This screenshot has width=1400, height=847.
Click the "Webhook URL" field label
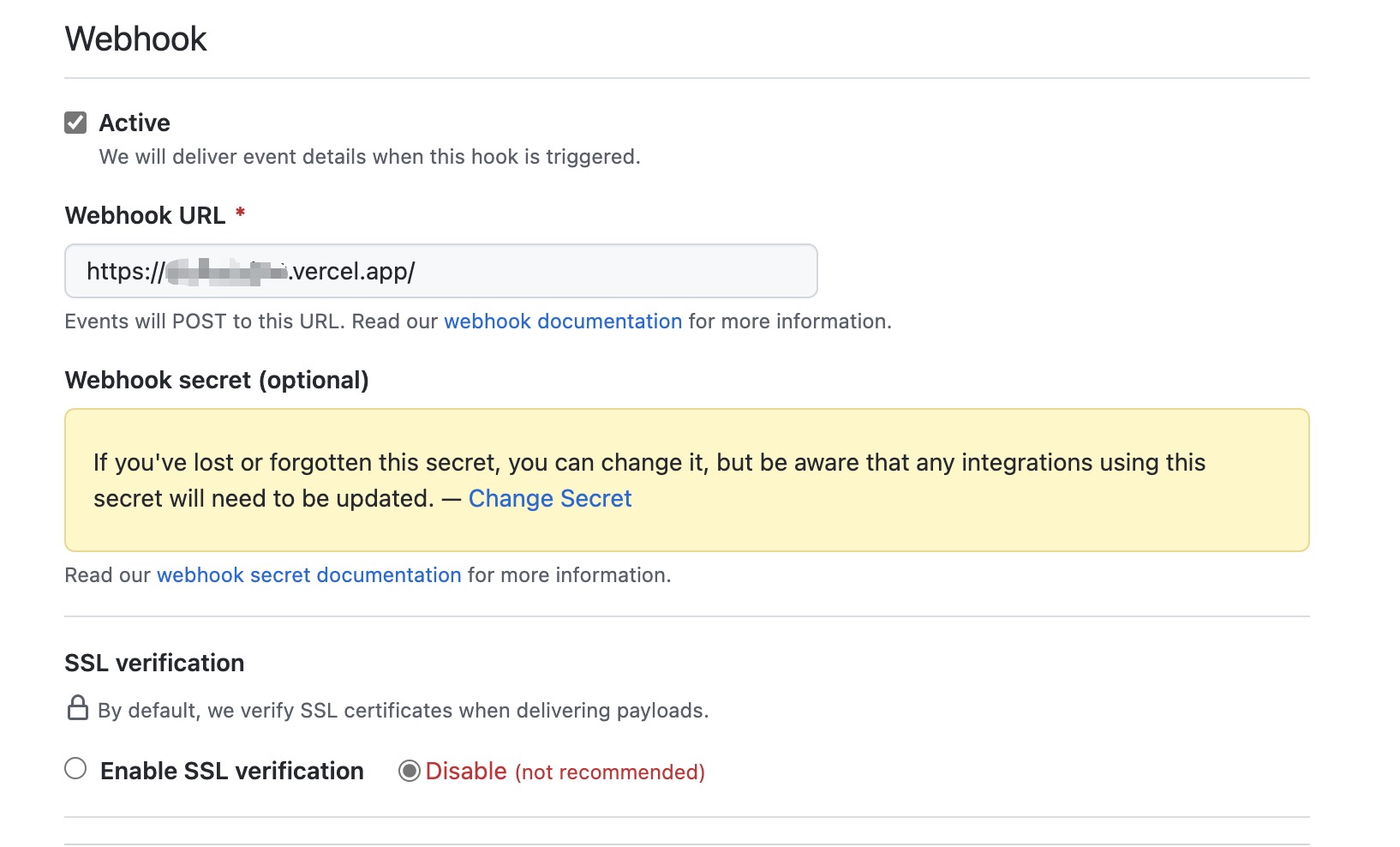click(145, 216)
